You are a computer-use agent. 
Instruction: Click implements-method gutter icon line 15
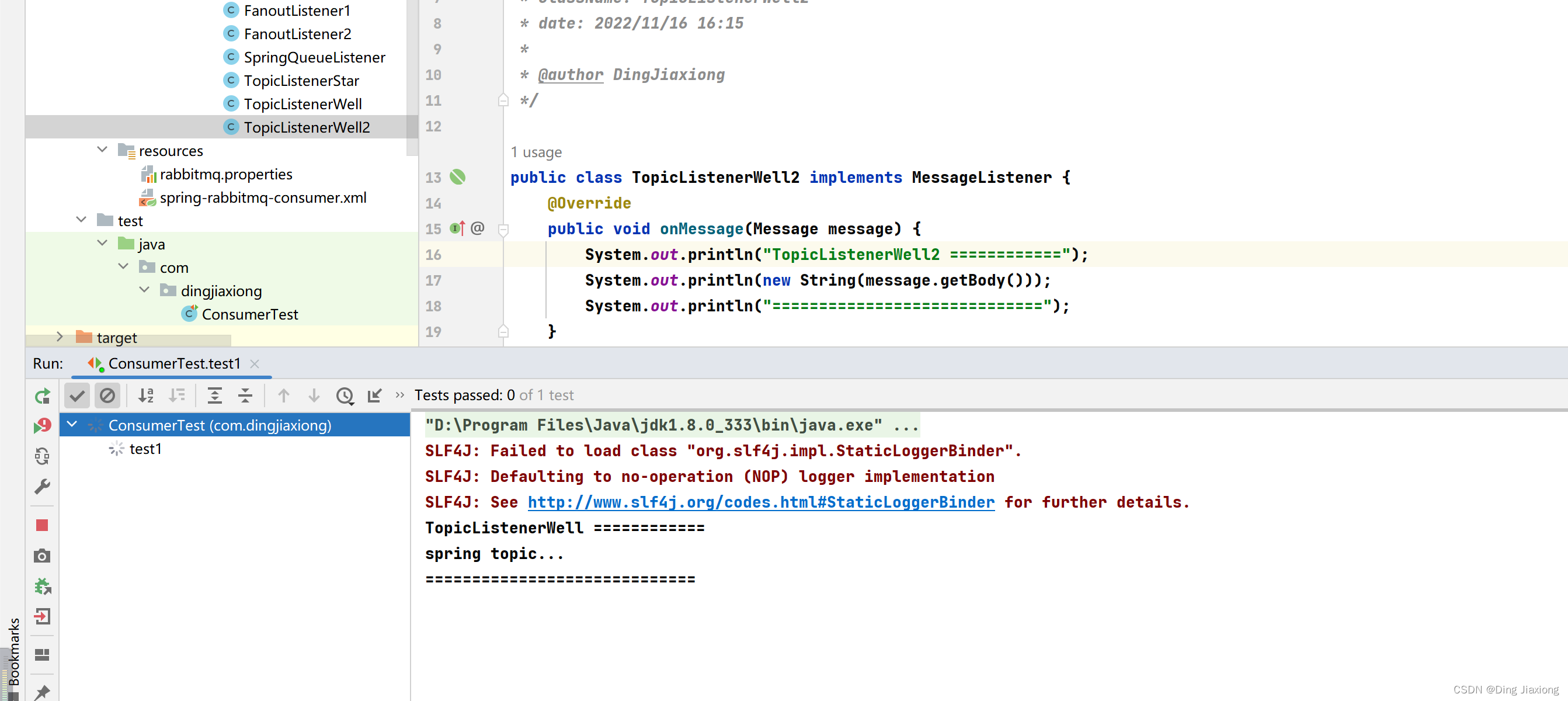[458, 228]
